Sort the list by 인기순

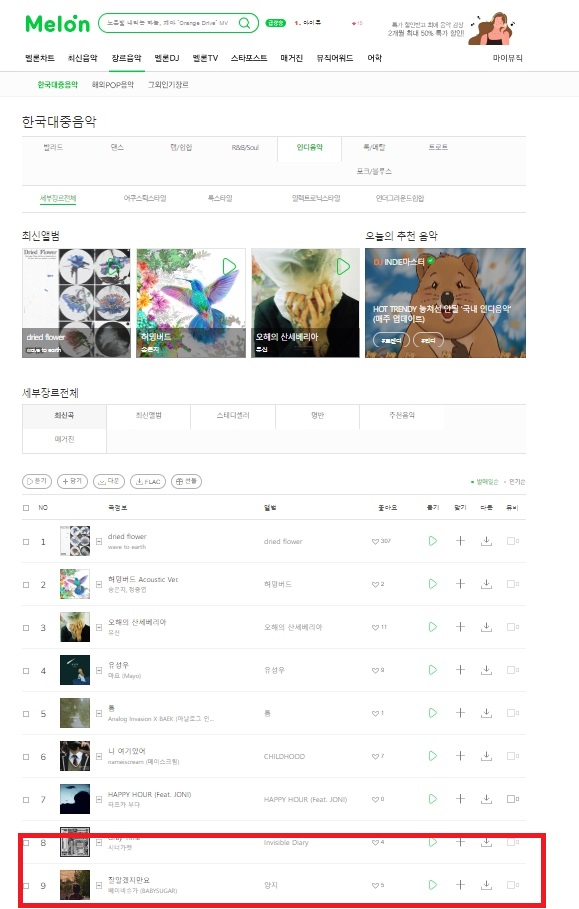pyautogui.click(x=515, y=482)
